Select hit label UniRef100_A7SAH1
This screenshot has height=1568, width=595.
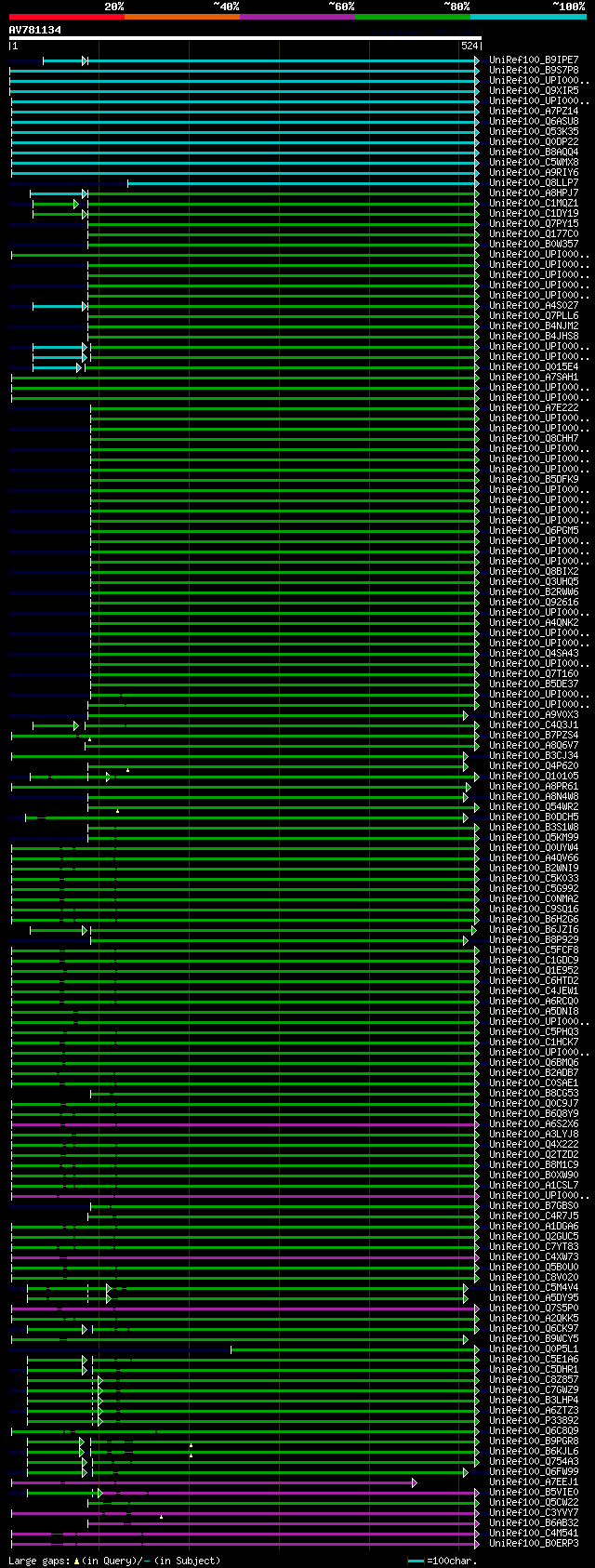(534, 378)
